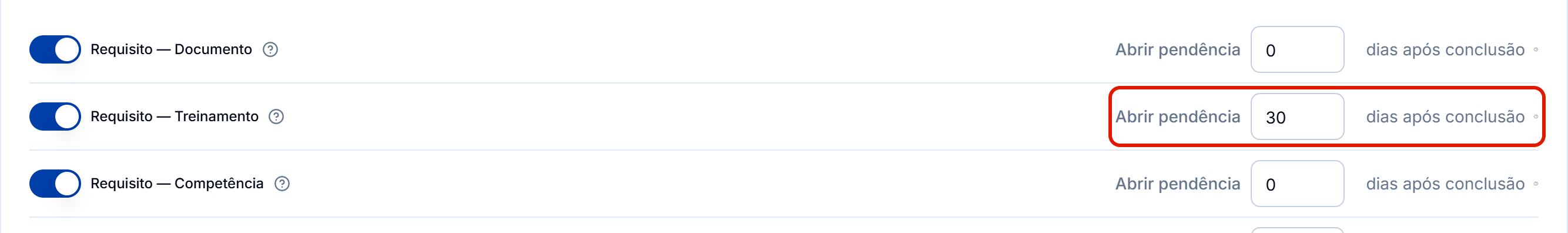Click tiny info icon after Treinamento's dias após conclusão
This screenshot has height=233, width=1568.
(x=1536, y=116)
